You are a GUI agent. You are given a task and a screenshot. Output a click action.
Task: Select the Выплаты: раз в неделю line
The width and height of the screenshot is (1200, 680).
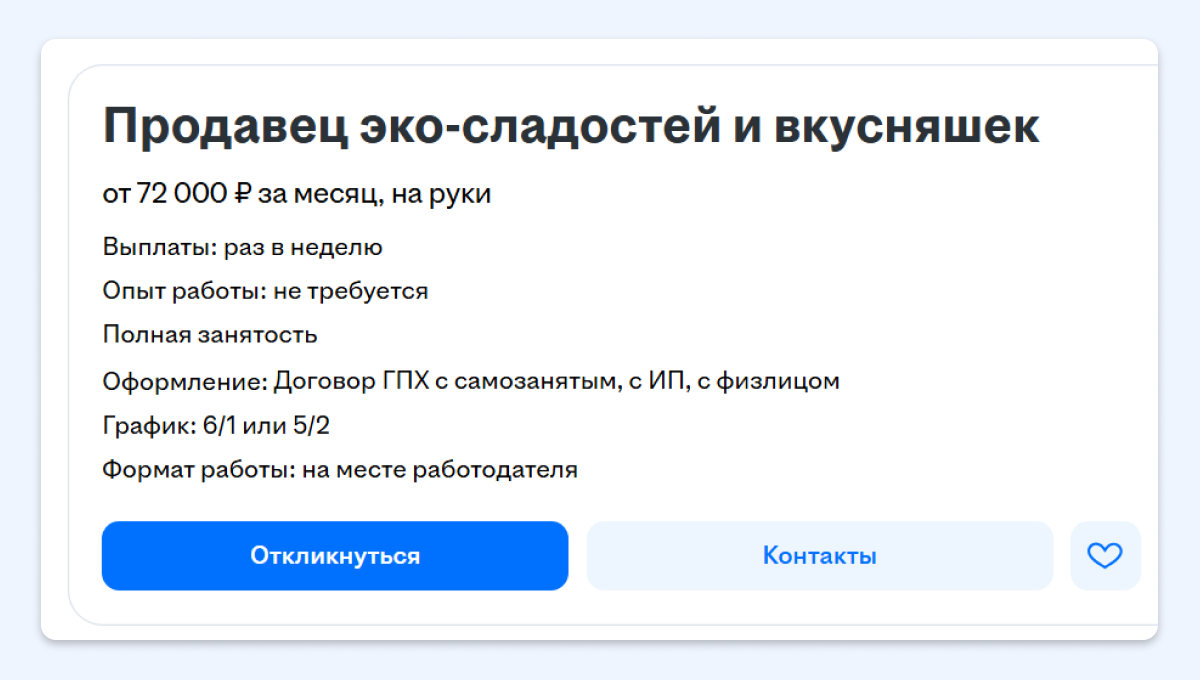pos(242,247)
